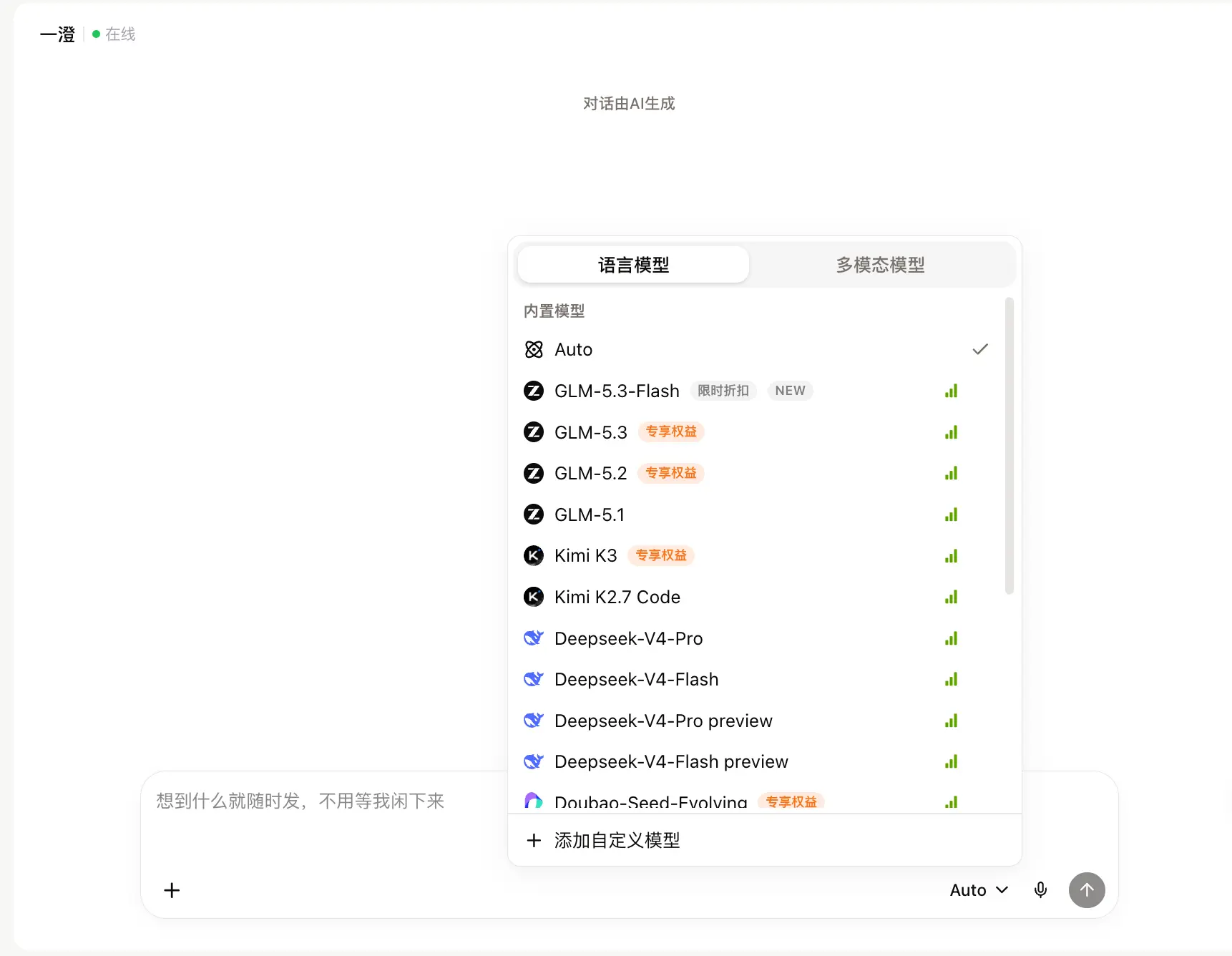The image size is (1232, 956).
Task: Select the Kimi K2.7 Code model
Action: (758, 597)
